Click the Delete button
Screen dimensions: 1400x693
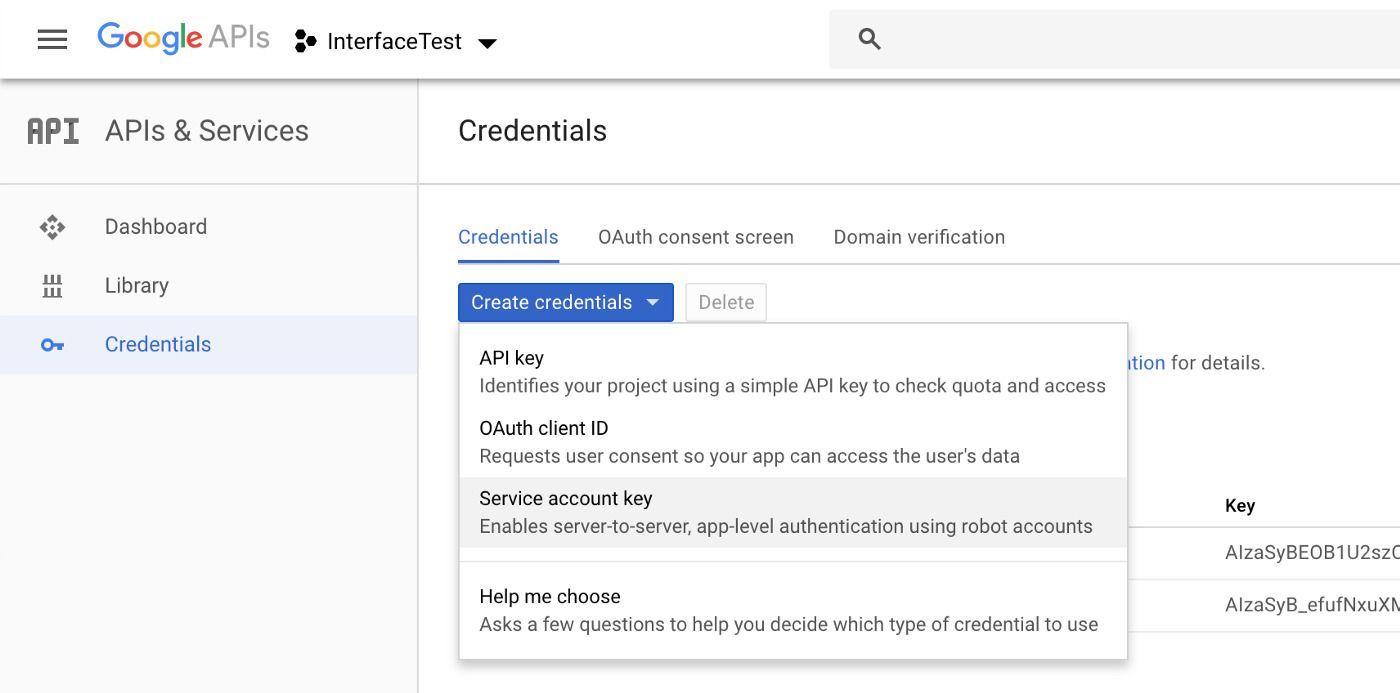pyautogui.click(x=726, y=302)
